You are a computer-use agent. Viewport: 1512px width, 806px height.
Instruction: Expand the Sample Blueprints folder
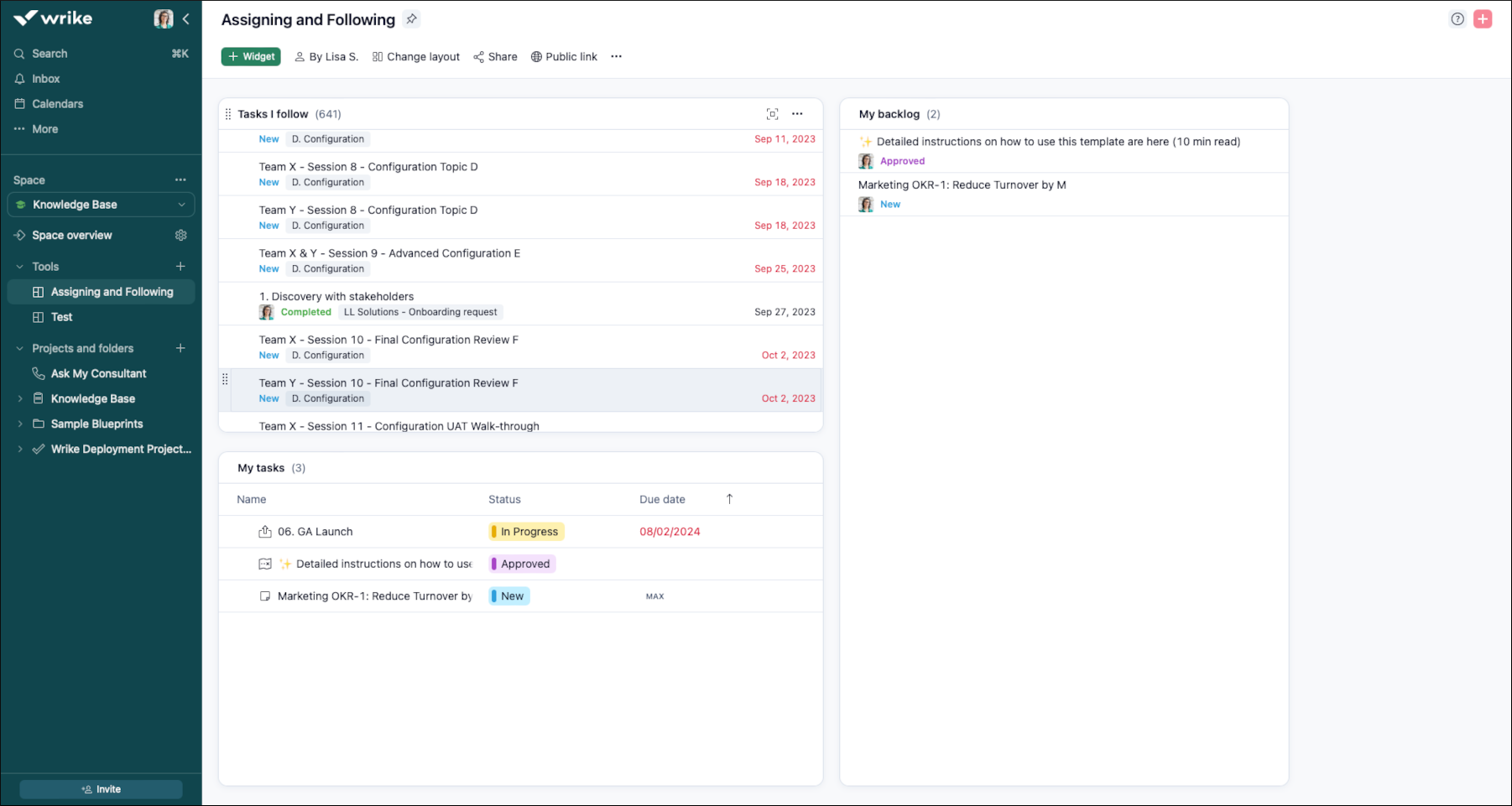click(x=20, y=424)
